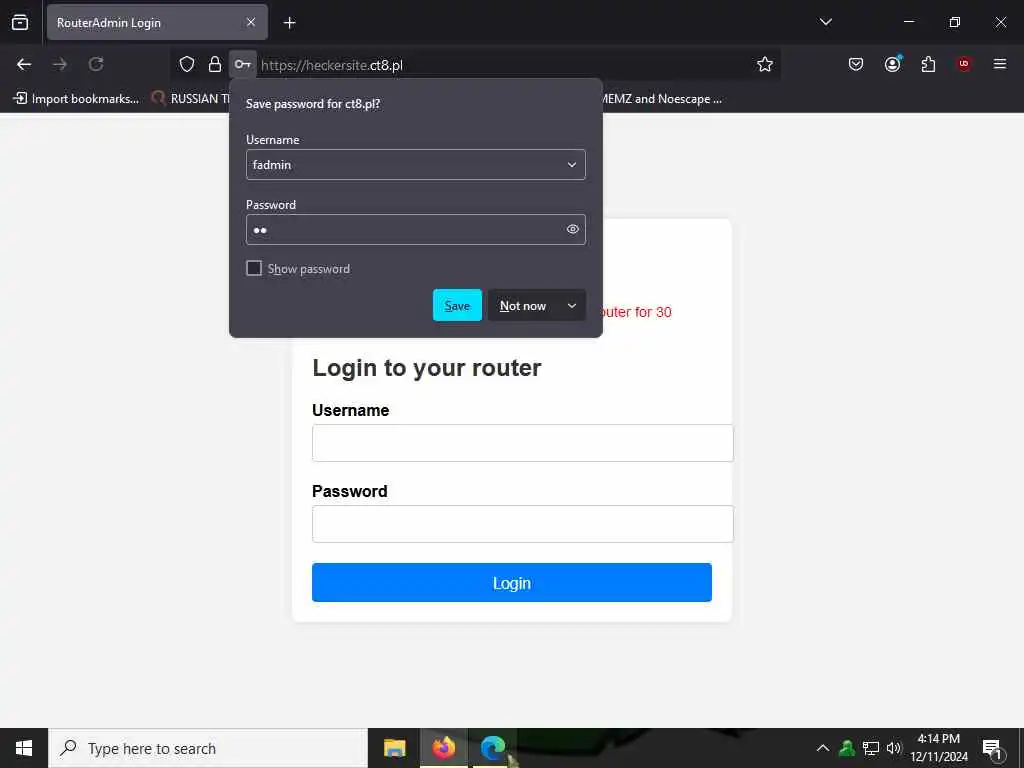Open the Firefox account icon
The image size is (1024, 768).
892,64
